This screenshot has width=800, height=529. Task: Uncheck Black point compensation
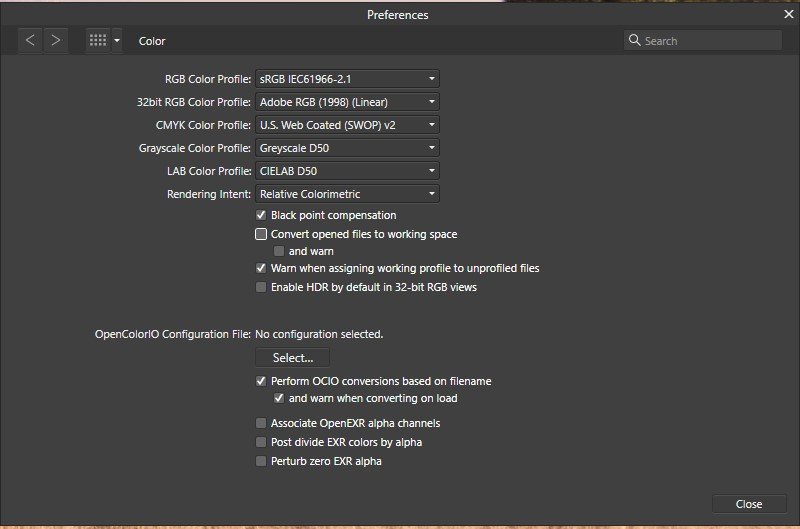click(261, 215)
